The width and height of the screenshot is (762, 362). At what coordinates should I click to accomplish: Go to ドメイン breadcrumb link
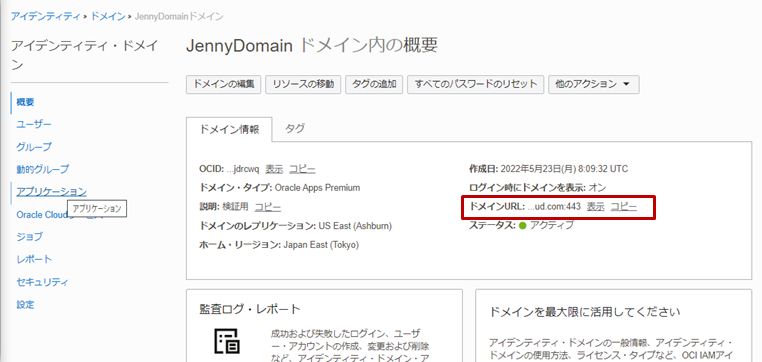[107, 17]
